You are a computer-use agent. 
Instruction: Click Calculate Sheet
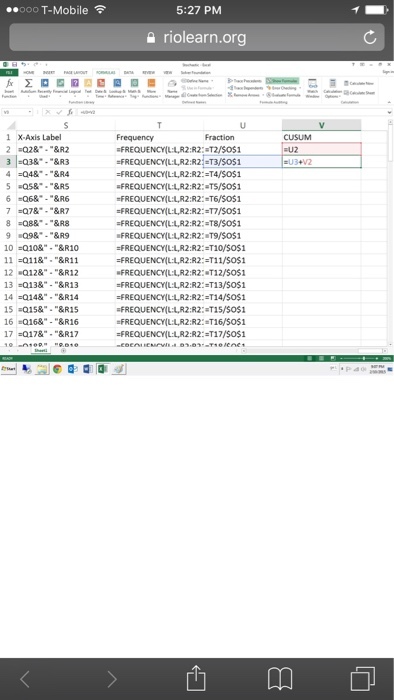[360, 93]
